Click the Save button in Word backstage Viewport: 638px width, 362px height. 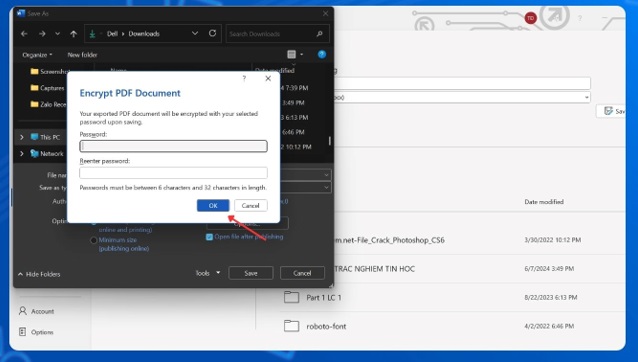point(612,111)
